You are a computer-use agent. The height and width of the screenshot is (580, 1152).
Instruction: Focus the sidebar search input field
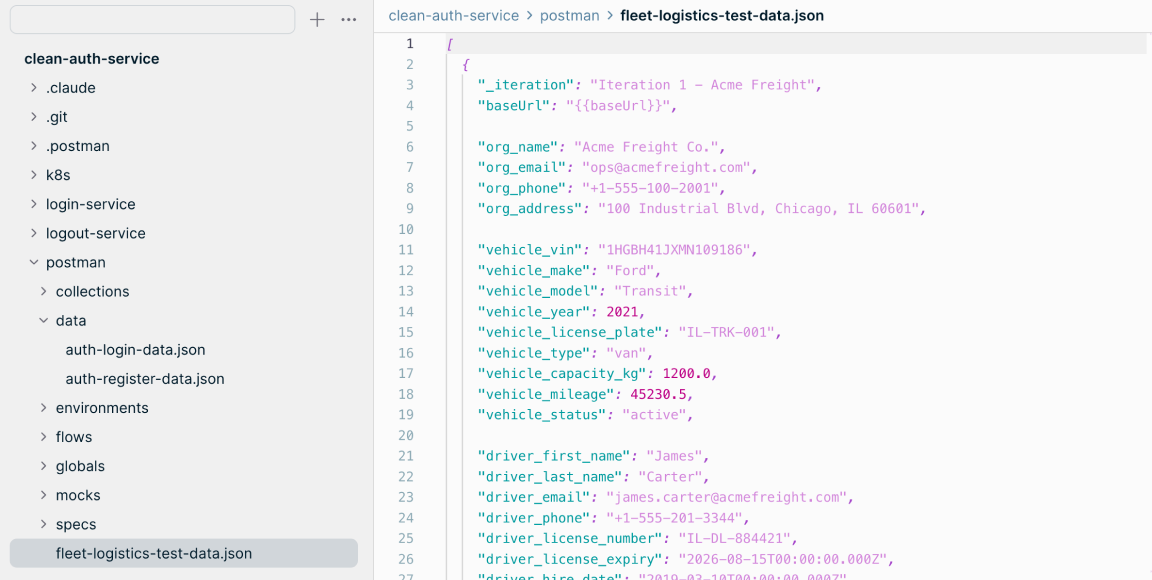[153, 20]
